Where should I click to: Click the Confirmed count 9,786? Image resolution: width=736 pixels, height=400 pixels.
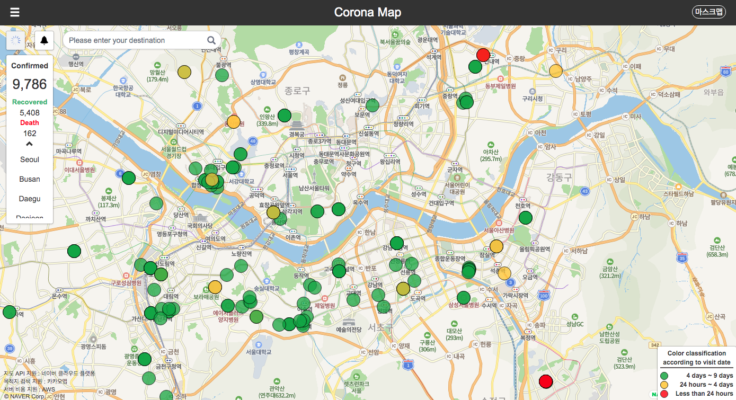coord(29,85)
